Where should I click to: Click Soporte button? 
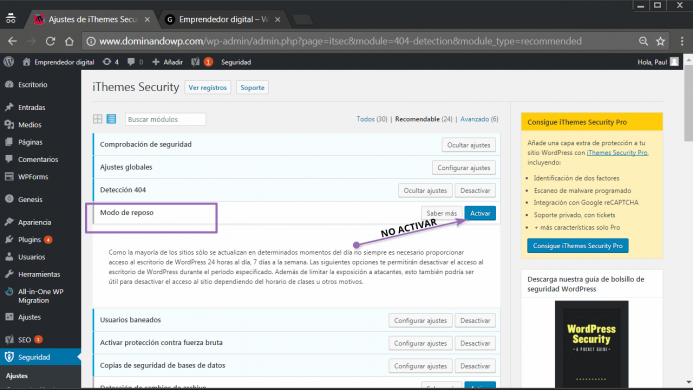point(252,88)
